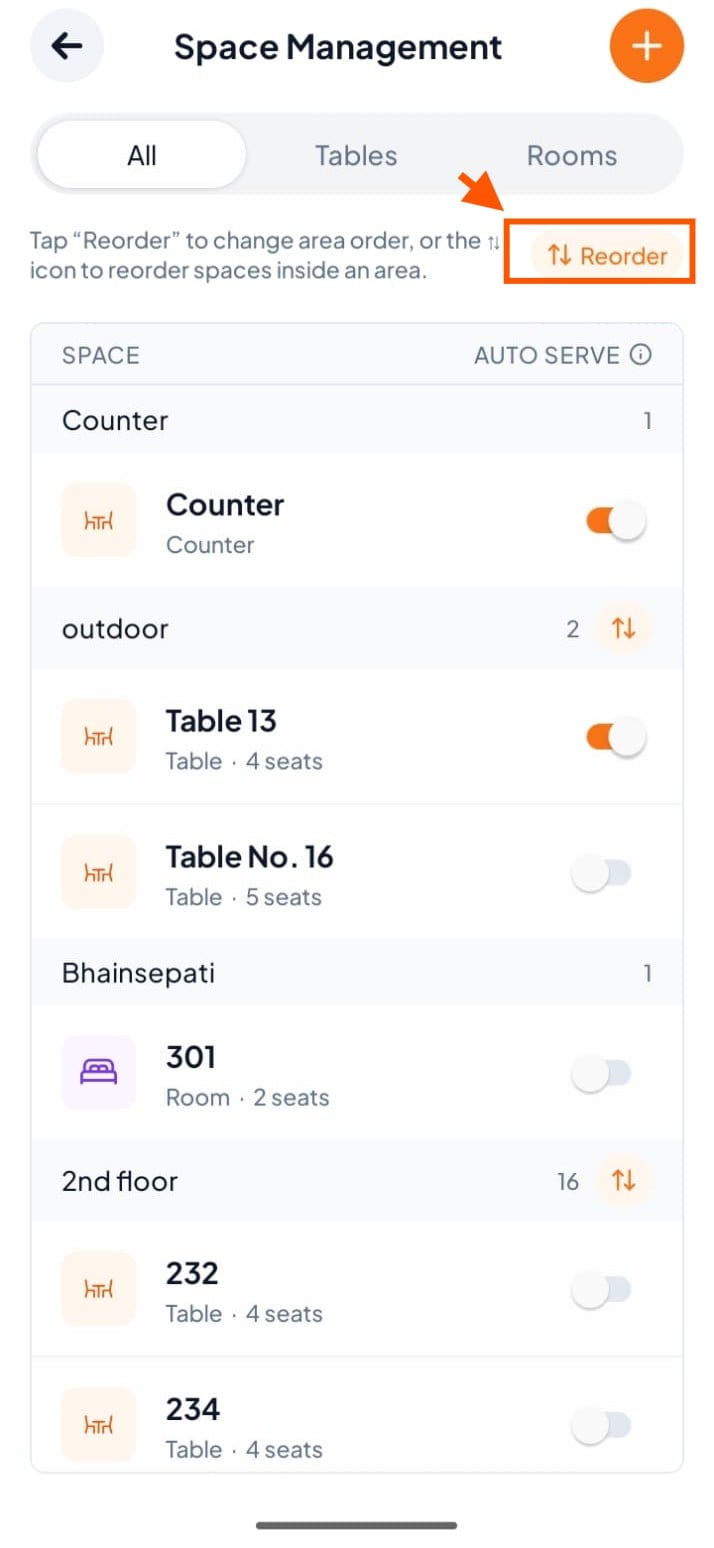This screenshot has width=714, height=1548.
Task: Tap the bed icon for room 301
Action: (x=98, y=1072)
